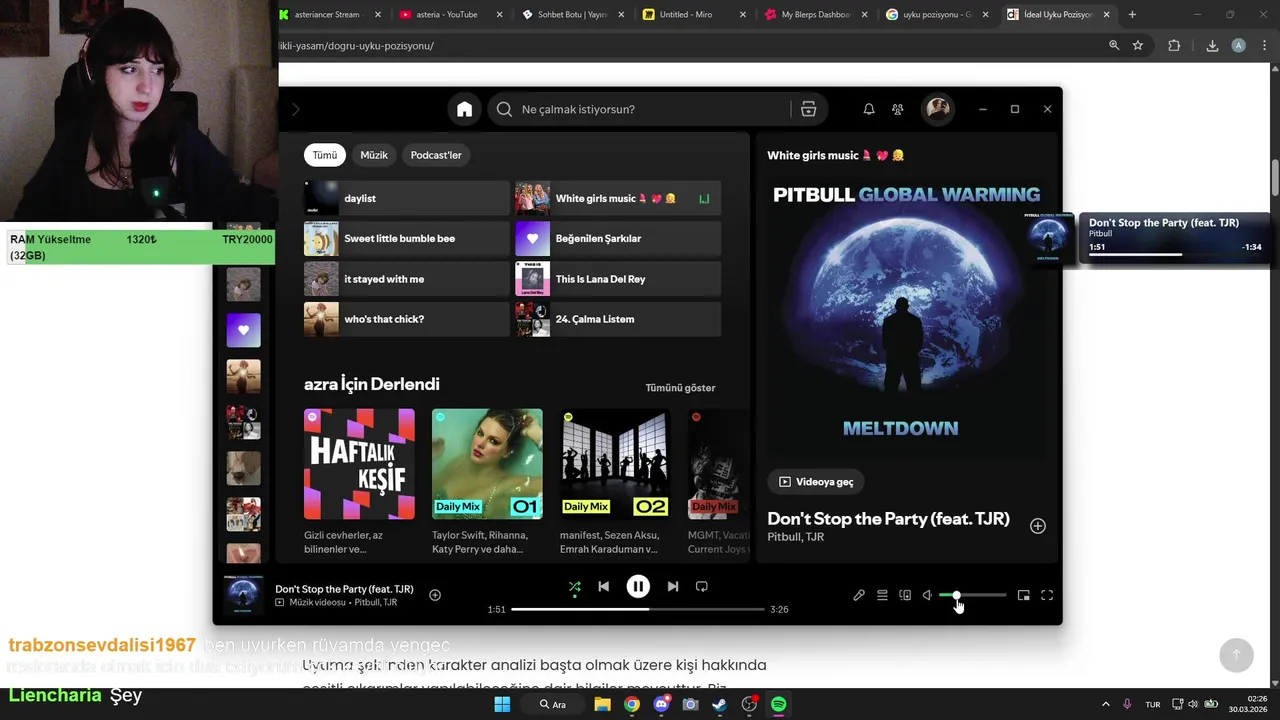Adjust the Spotify volume slider
Screen dimensions: 1280x720
tap(972, 595)
